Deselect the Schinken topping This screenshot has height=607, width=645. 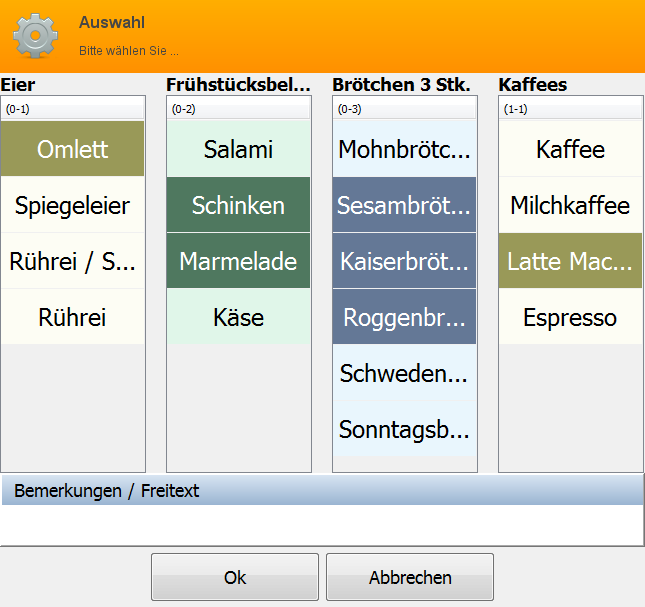[238, 206]
